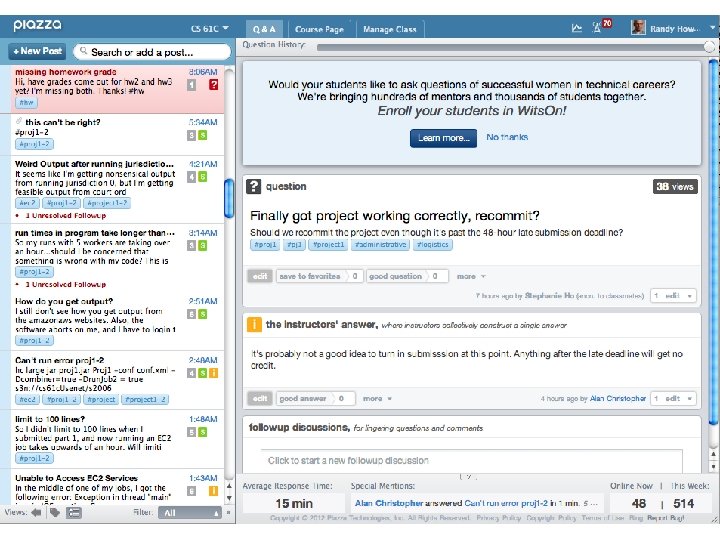720x540 pixels.
Task: Open the Randy How... user menu arrow
Action: 712,28
